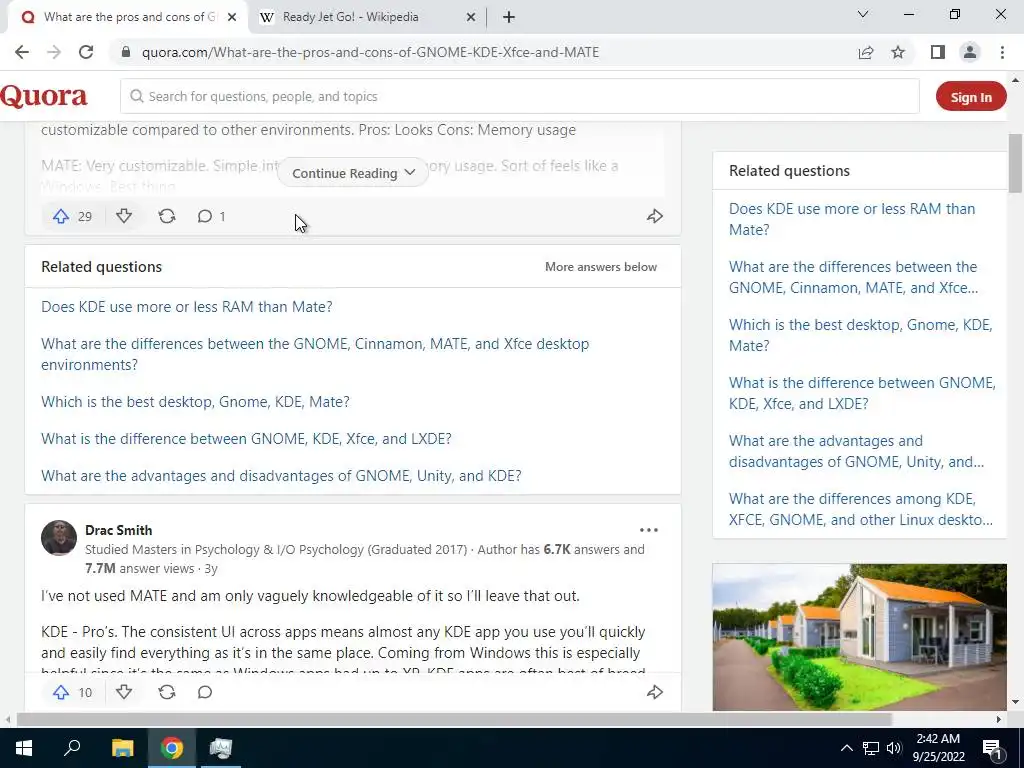Share this page from address bar
This screenshot has height=768, width=1024.
[866, 52]
